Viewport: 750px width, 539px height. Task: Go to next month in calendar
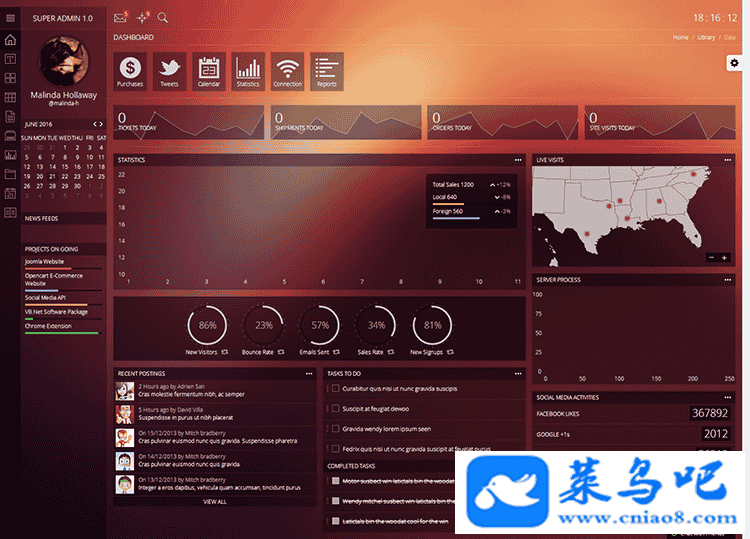click(101, 124)
